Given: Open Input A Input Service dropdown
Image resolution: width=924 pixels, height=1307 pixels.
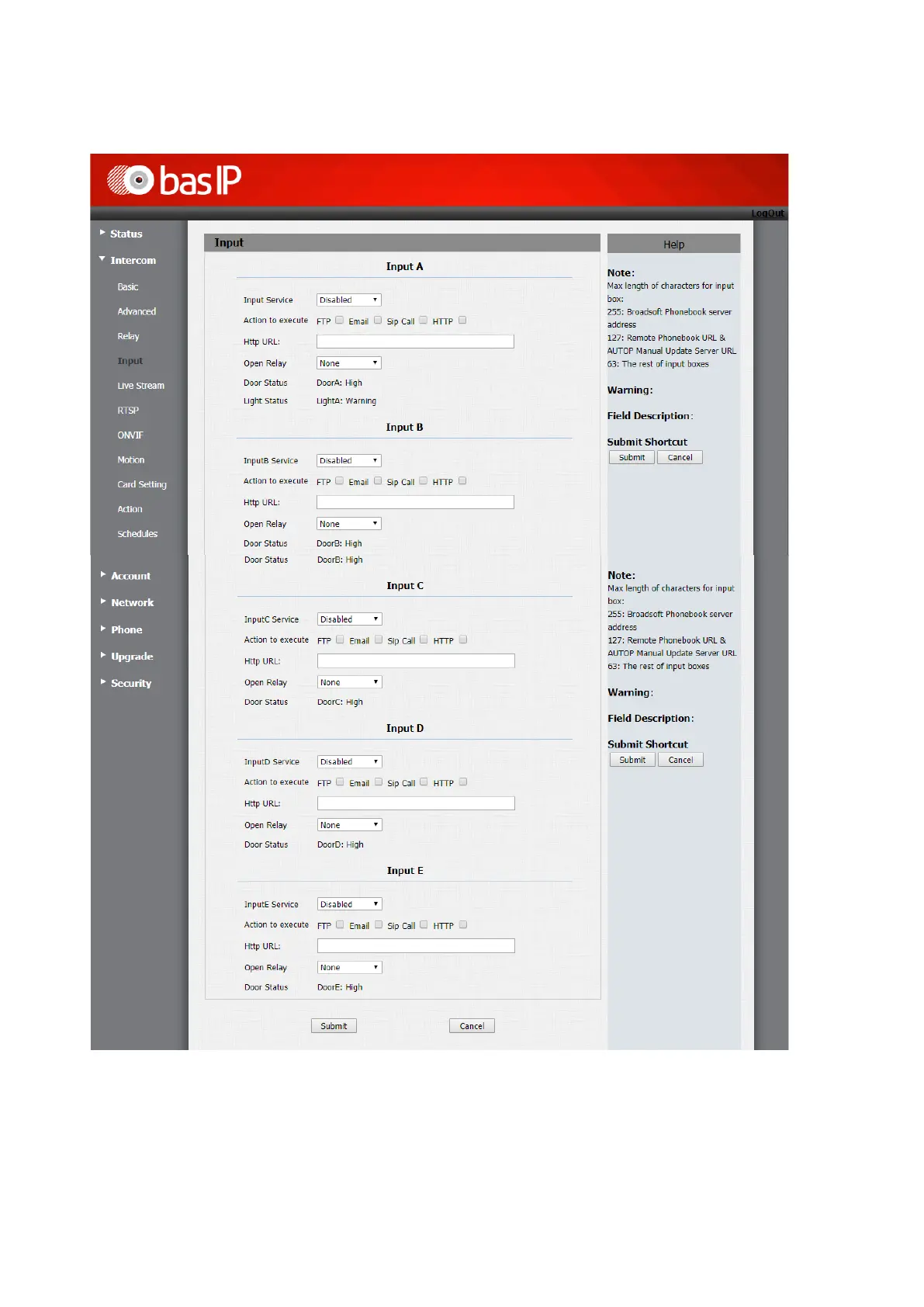Looking at the screenshot, I should tap(349, 300).
